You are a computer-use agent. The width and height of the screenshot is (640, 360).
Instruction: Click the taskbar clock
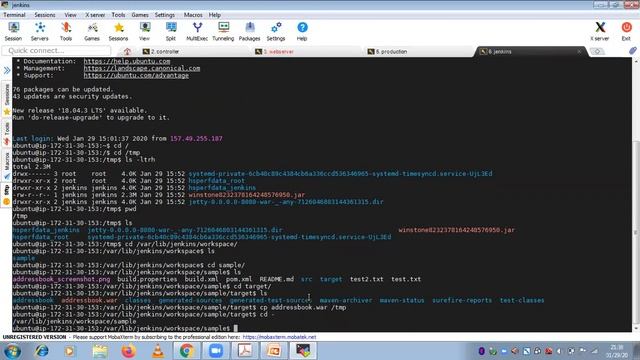tap(617, 351)
